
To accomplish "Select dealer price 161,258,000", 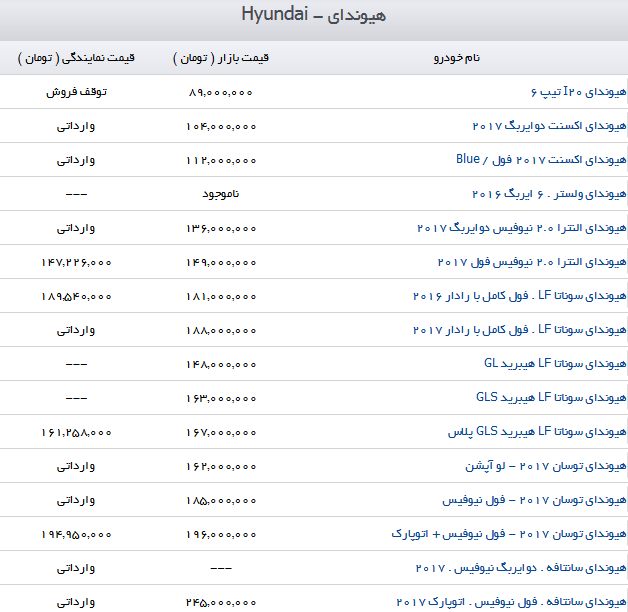I will click(x=76, y=433).
